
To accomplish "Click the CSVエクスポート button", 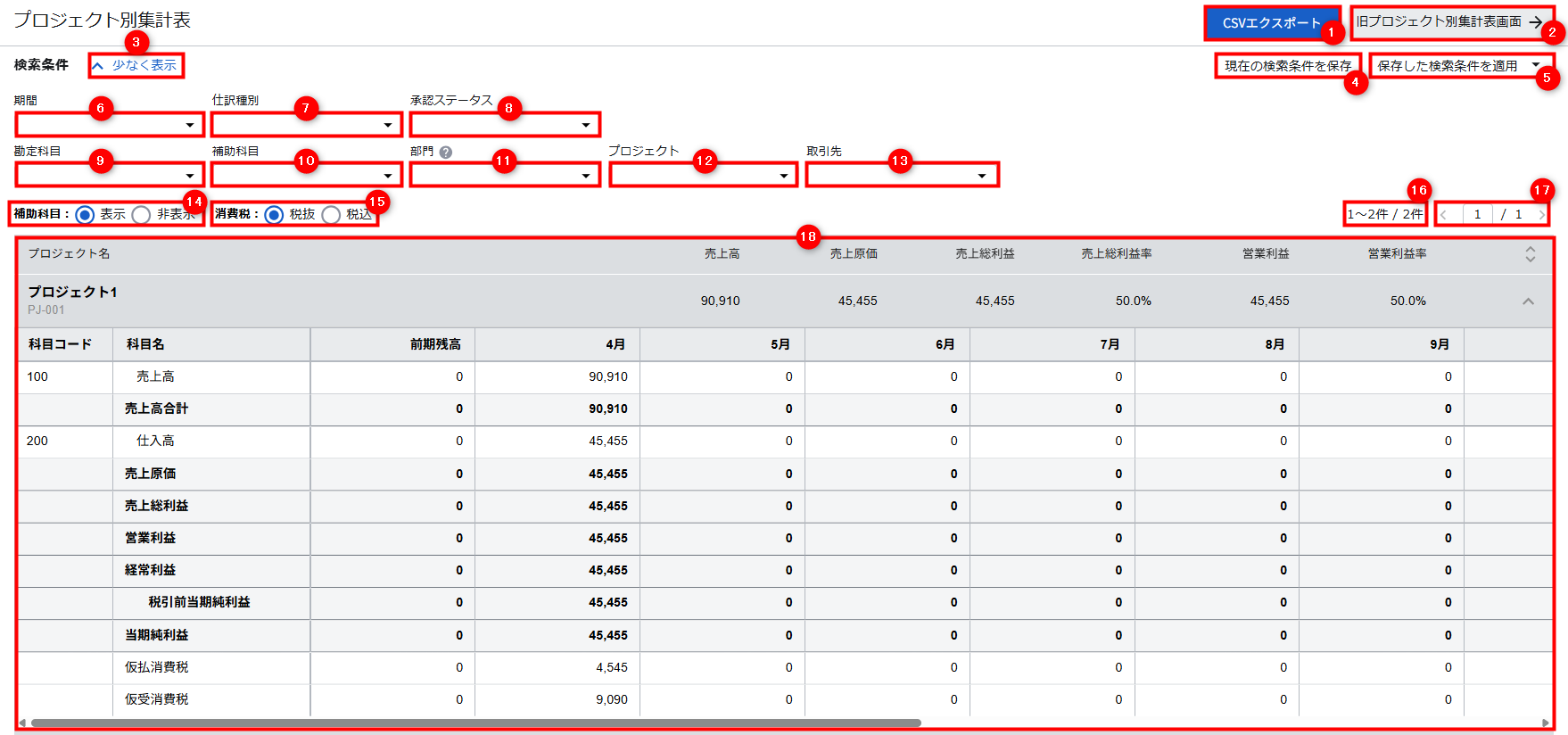I will click(x=1271, y=23).
